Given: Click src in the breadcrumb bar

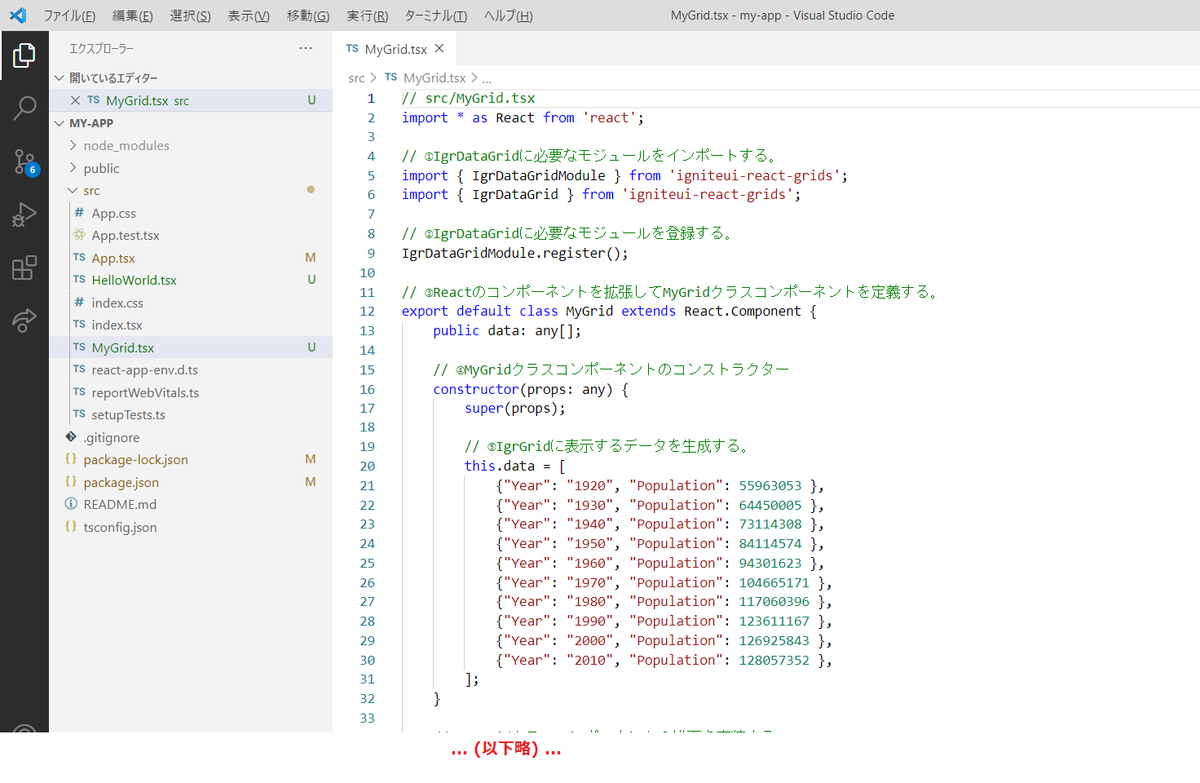Looking at the screenshot, I should (357, 77).
